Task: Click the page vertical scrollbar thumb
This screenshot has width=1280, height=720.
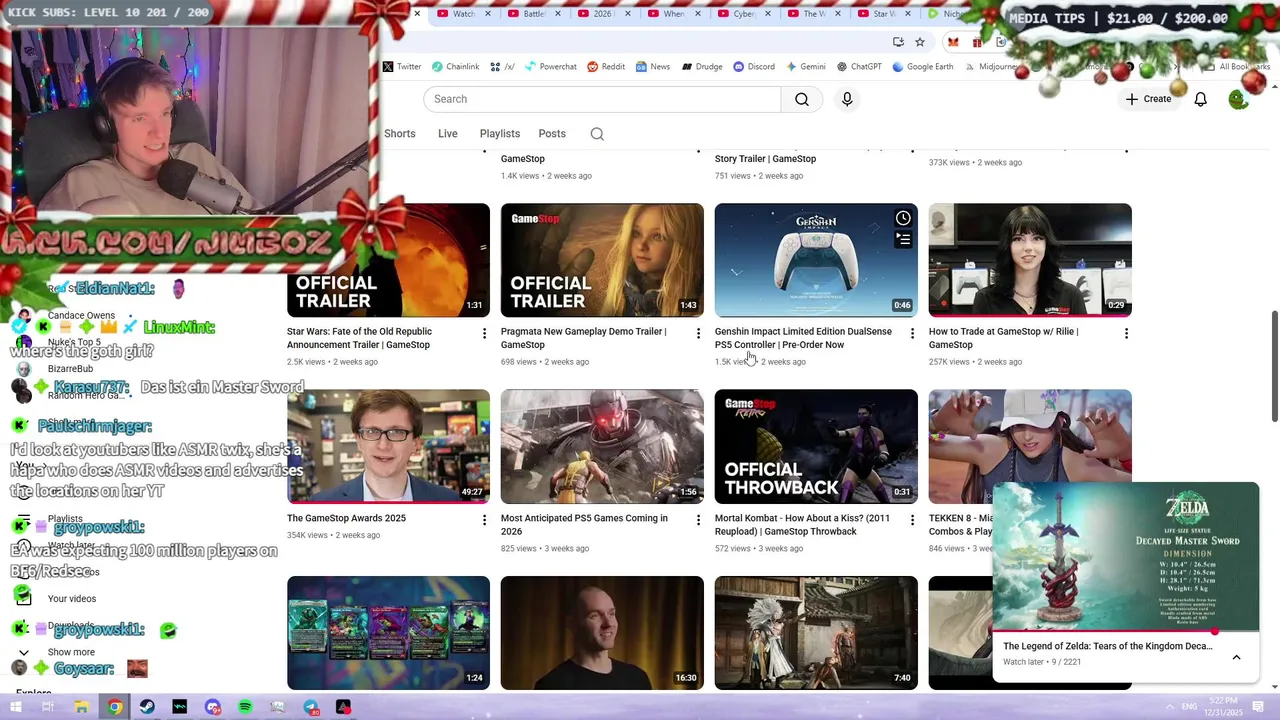Action: pyautogui.click(x=1274, y=366)
